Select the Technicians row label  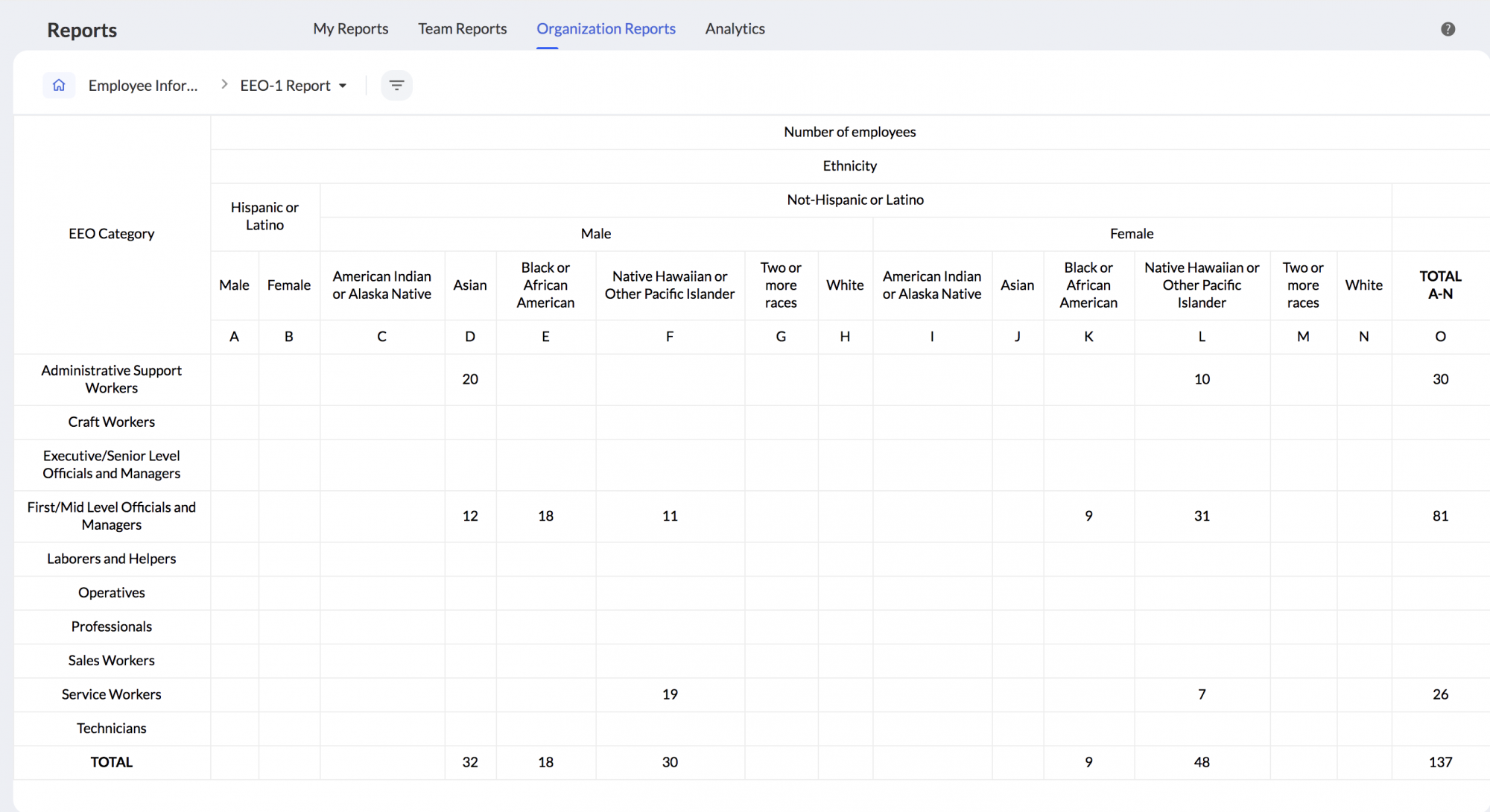pyautogui.click(x=112, y=728)
